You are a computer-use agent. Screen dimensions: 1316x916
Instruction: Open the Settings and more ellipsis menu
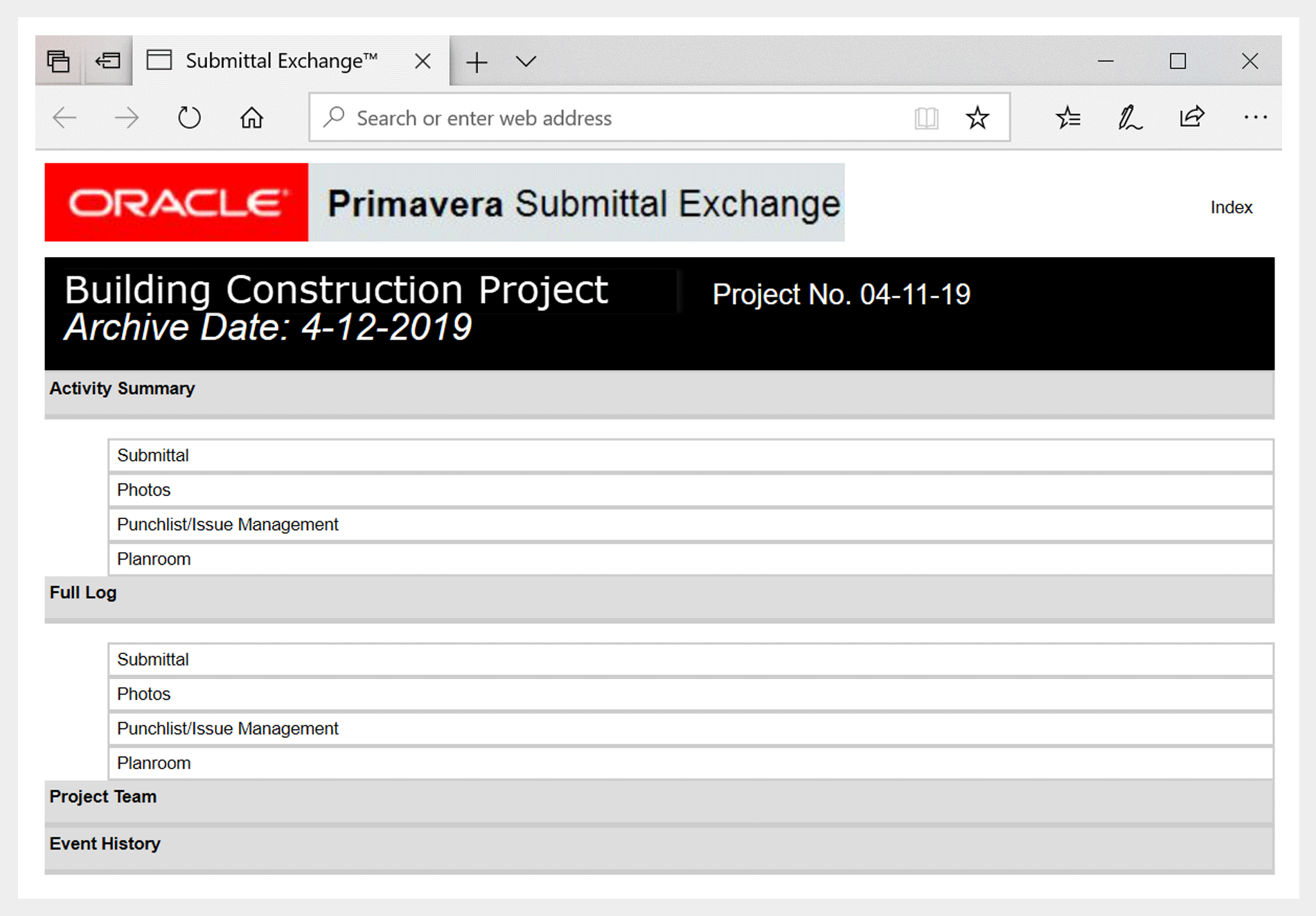(x=1255, y=118)
